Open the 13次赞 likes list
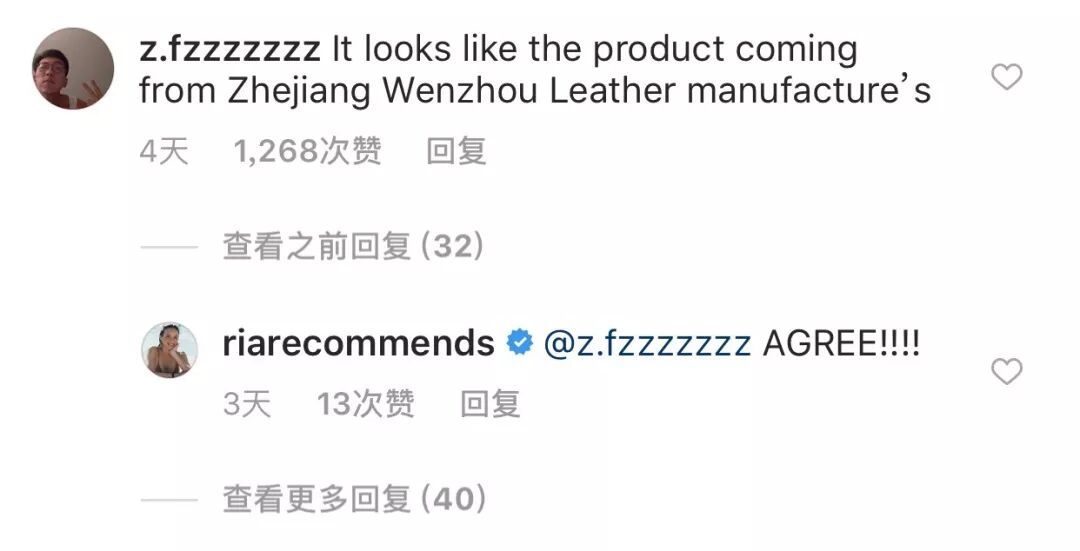This screenshot has width=1080, height=551. coord(365,404)
